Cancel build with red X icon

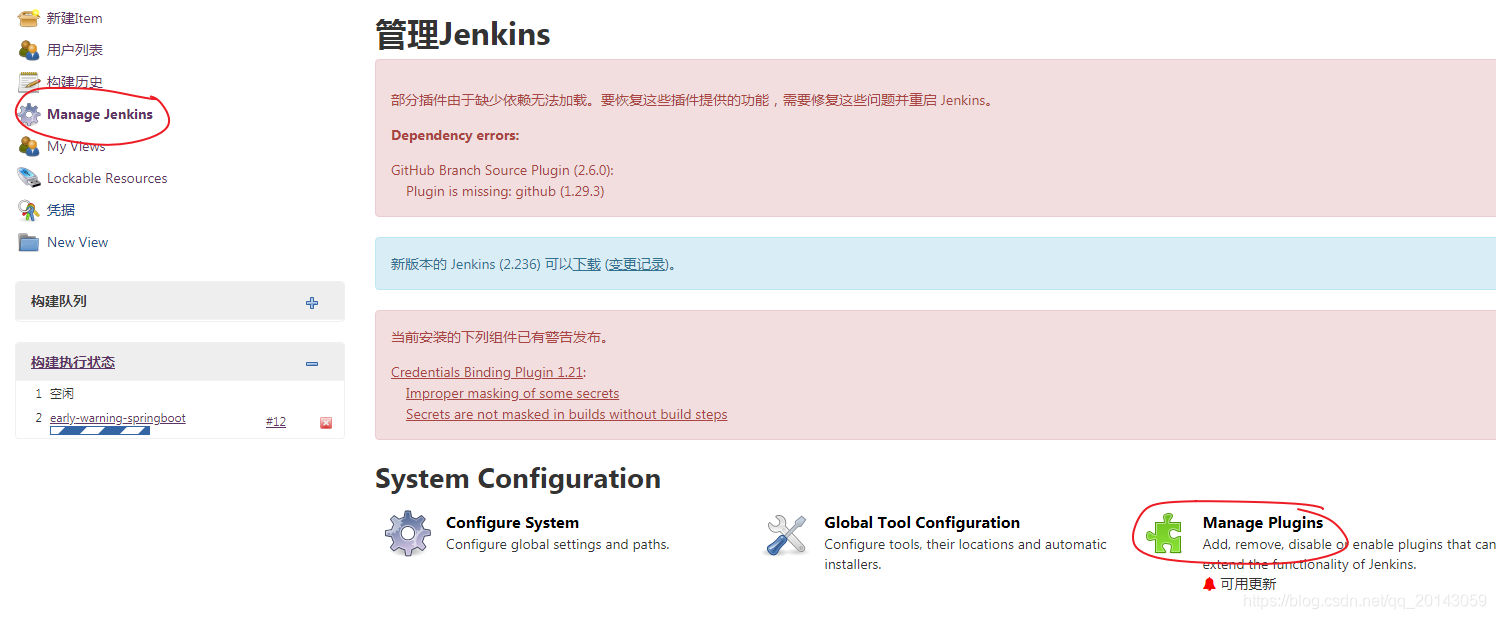click(x=326, y=423)
